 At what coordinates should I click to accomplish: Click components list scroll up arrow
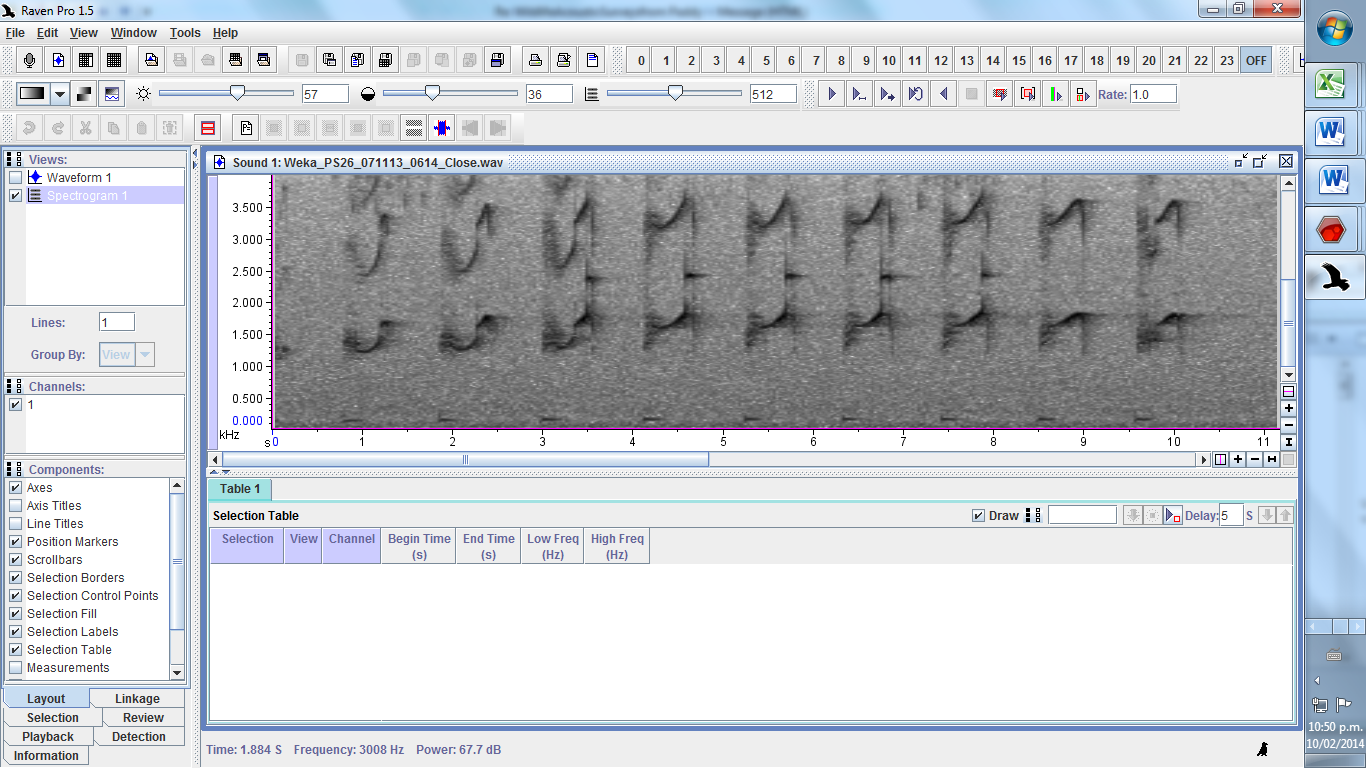pyautogui.click(x=177, y=486)
